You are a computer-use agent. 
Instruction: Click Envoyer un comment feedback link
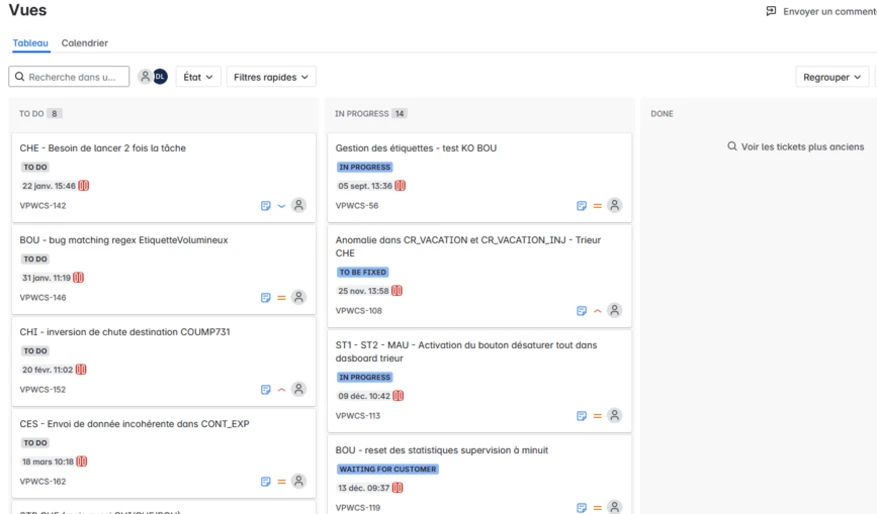pos(829,11)
